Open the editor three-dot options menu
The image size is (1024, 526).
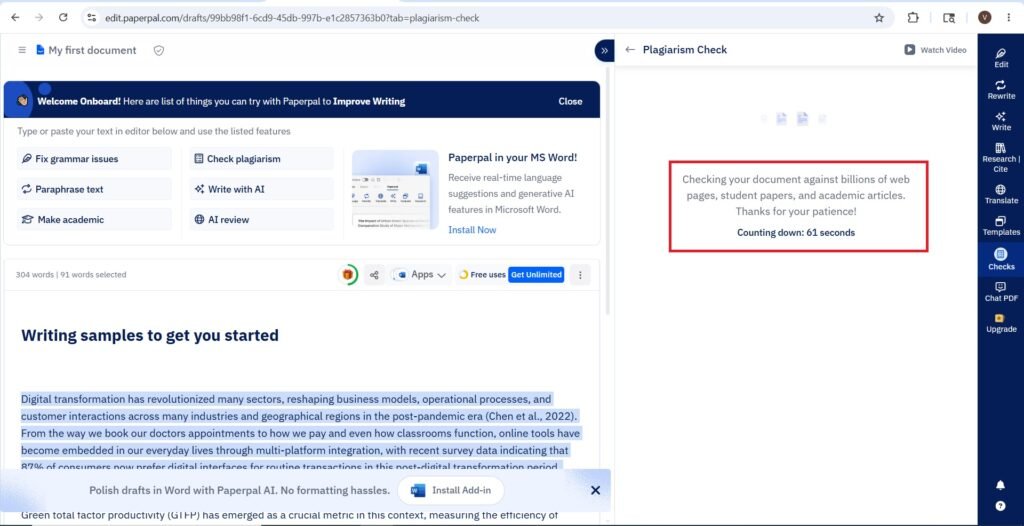coord(580,275)
